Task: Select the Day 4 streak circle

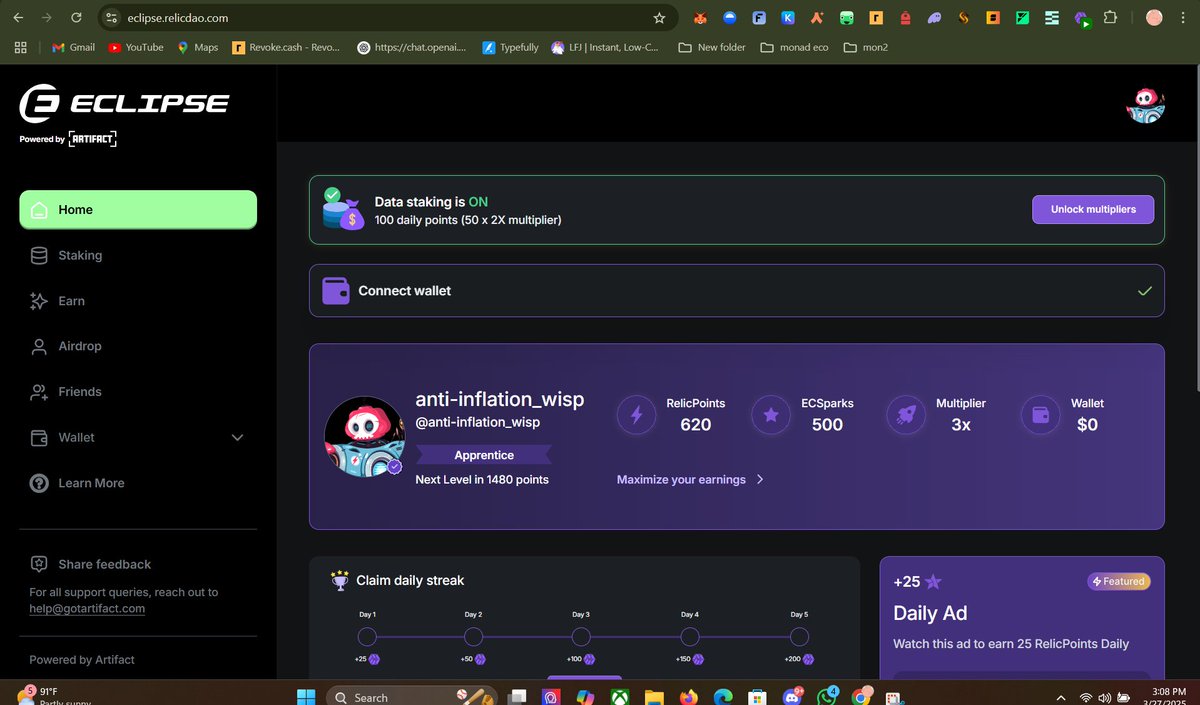Action: pyautogui.click(x=689, y=637)
